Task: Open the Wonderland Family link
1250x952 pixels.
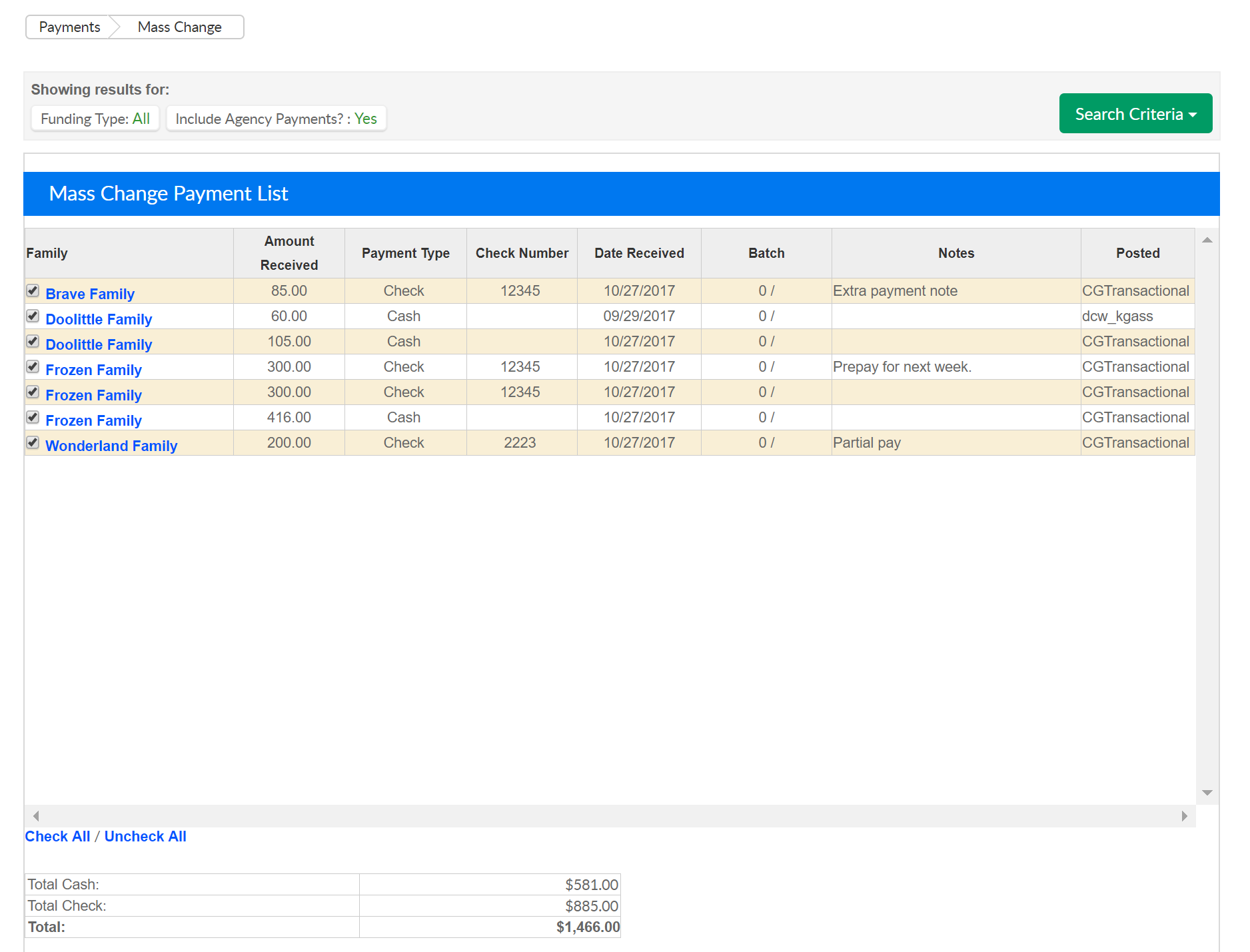Action: pos(111,446)
